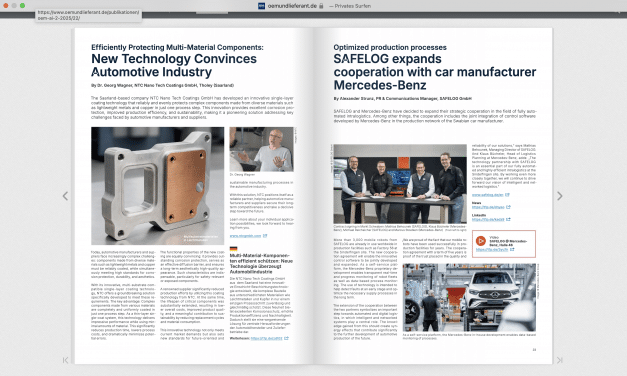This screenshot has height=376, width=627.
Task: Click the German flag icon above the German summary
Action: pos(234,249)
